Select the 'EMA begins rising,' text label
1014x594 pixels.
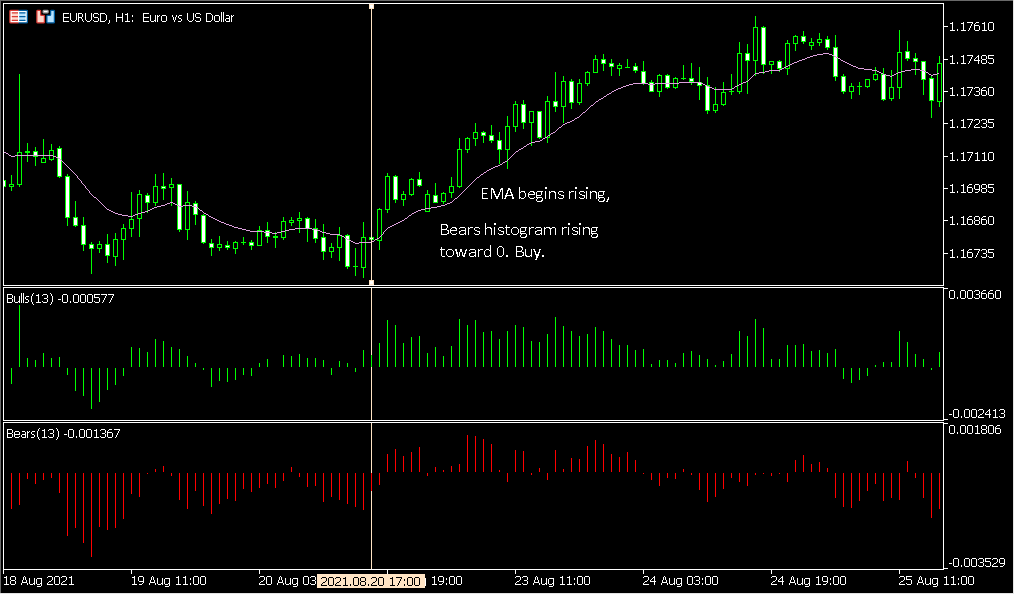click(545, 194)
